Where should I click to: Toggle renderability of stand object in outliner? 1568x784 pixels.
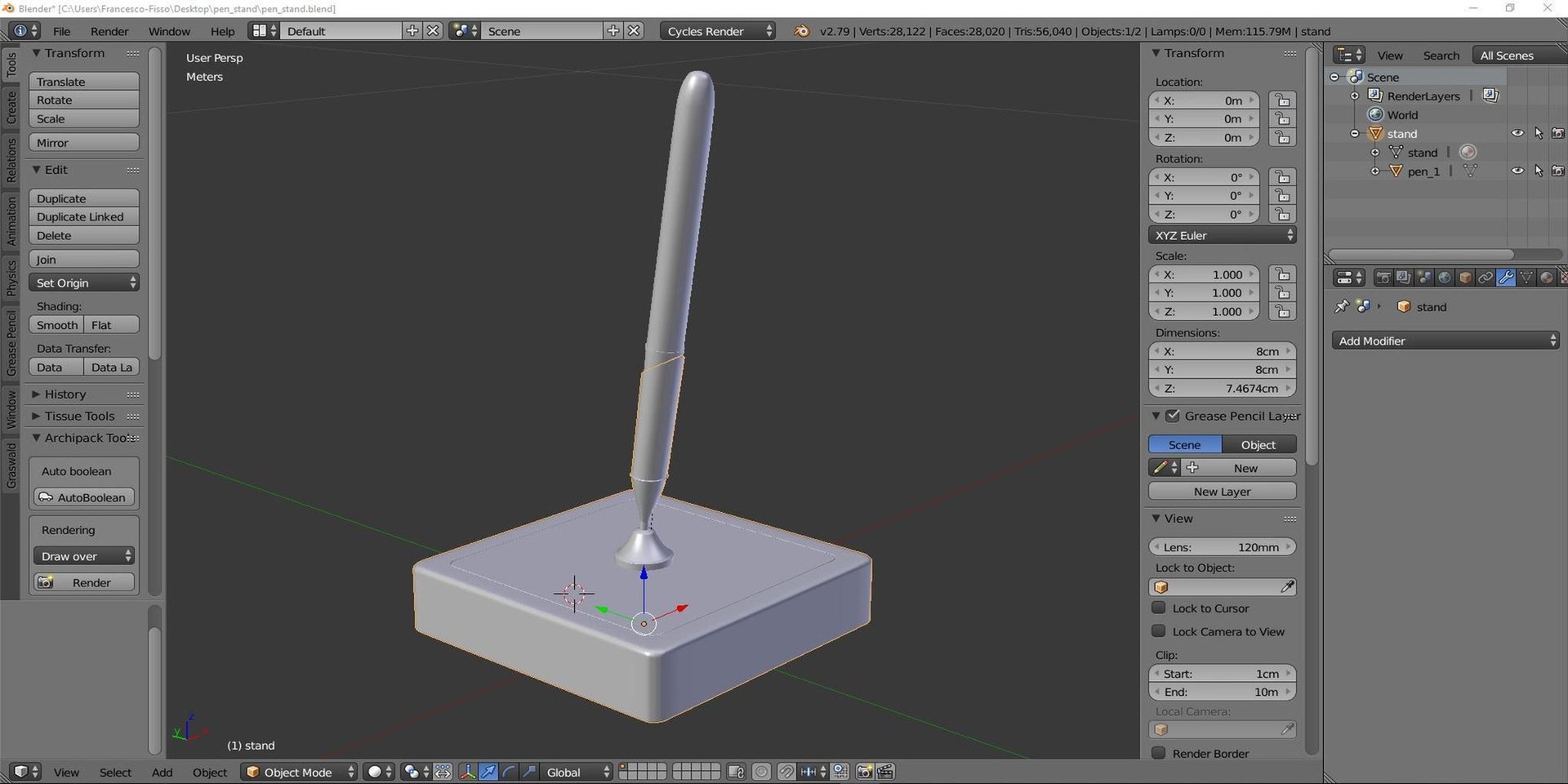click(x=1558, y=133)
